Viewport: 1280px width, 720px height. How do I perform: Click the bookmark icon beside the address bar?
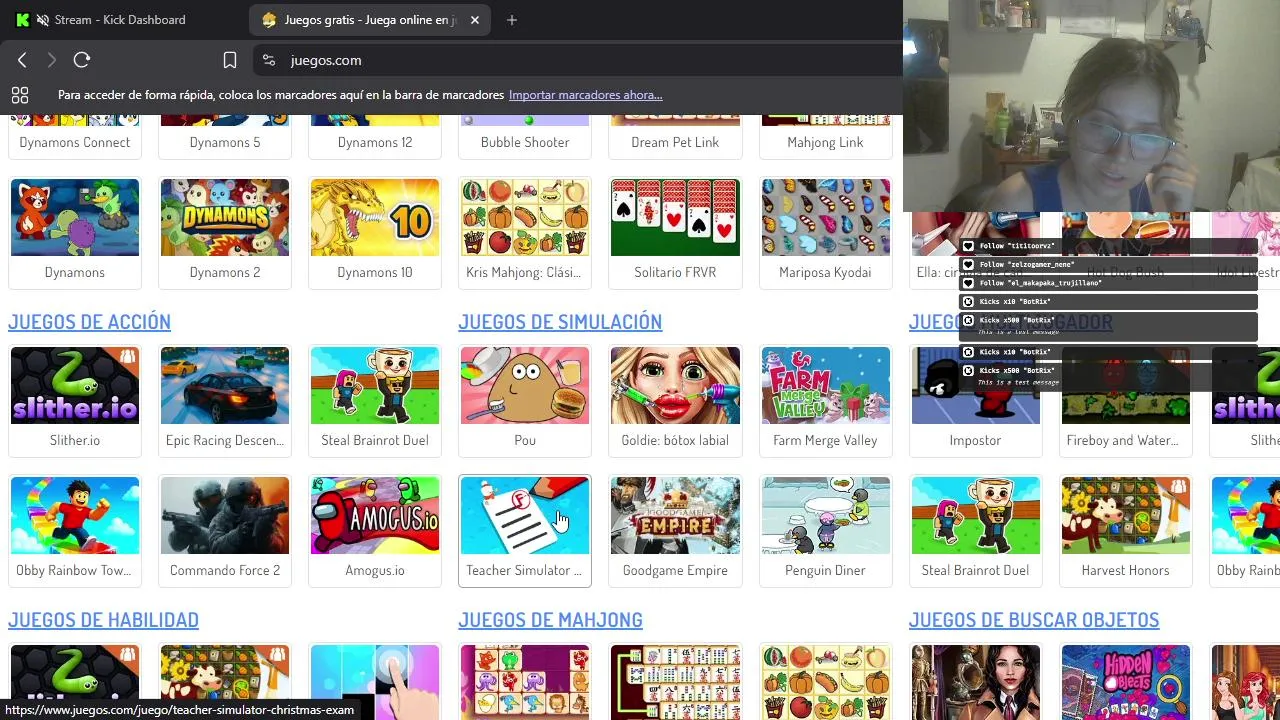230,60
